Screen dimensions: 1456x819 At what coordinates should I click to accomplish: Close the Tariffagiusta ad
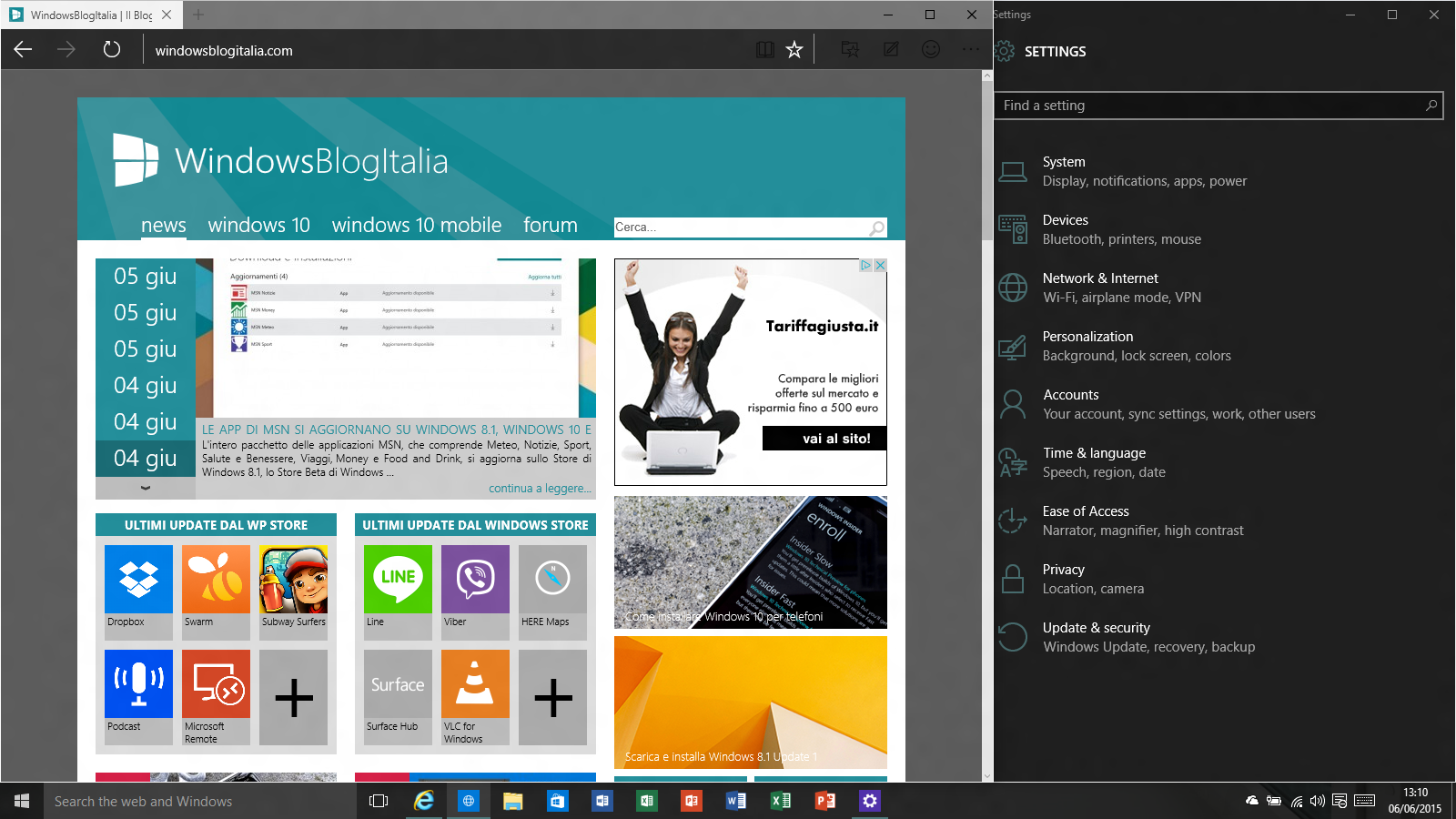click(880, 266)
